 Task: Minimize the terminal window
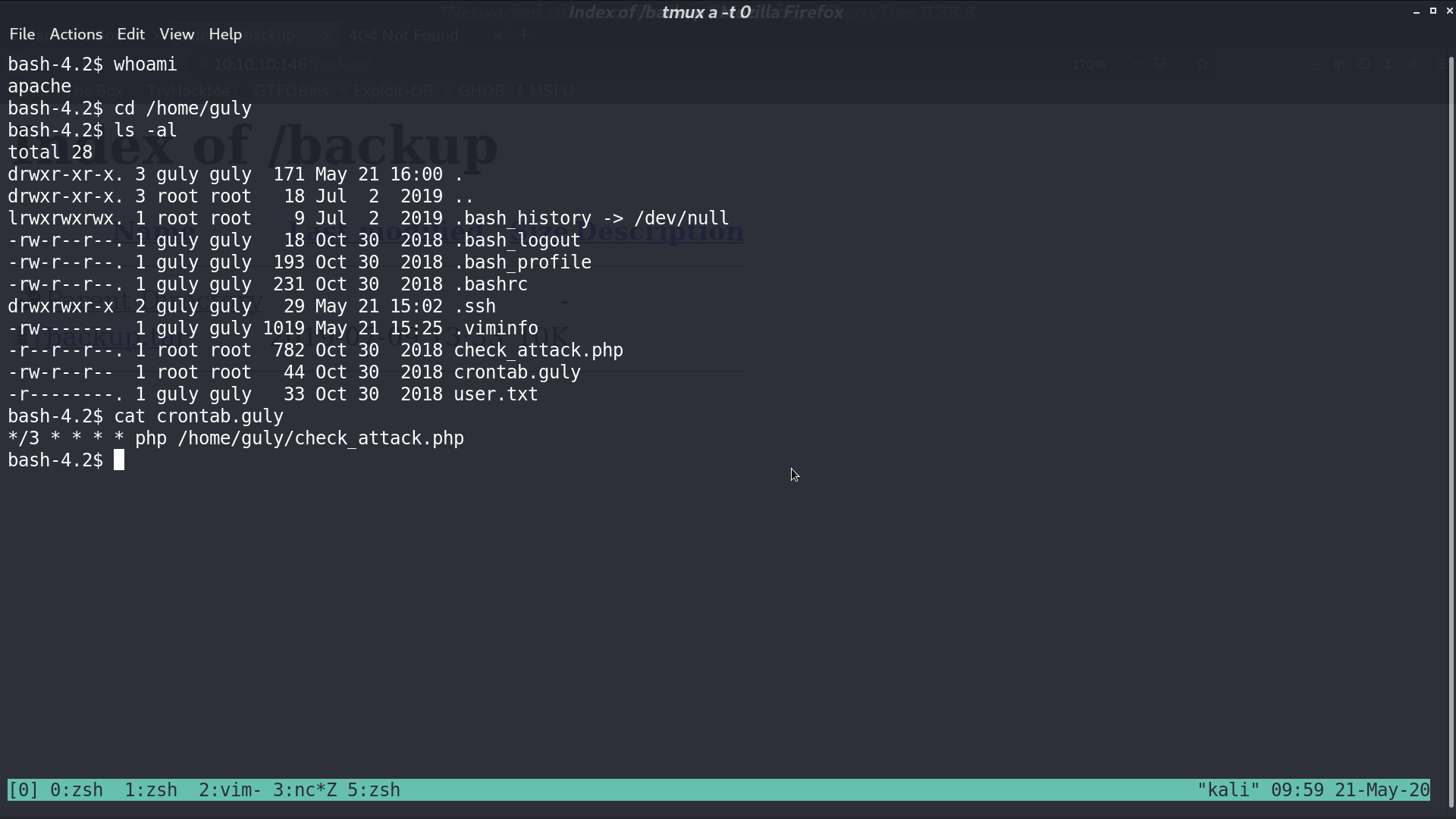coord(1417,11)
